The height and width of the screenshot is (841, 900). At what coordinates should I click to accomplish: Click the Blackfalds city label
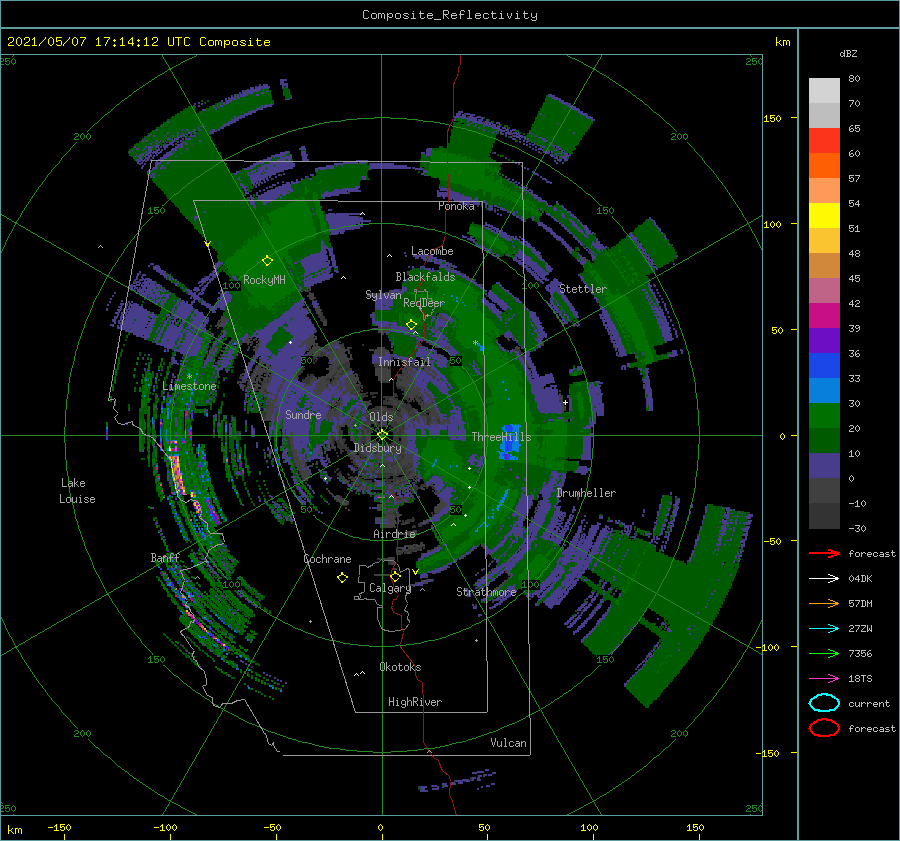[425, 277]
